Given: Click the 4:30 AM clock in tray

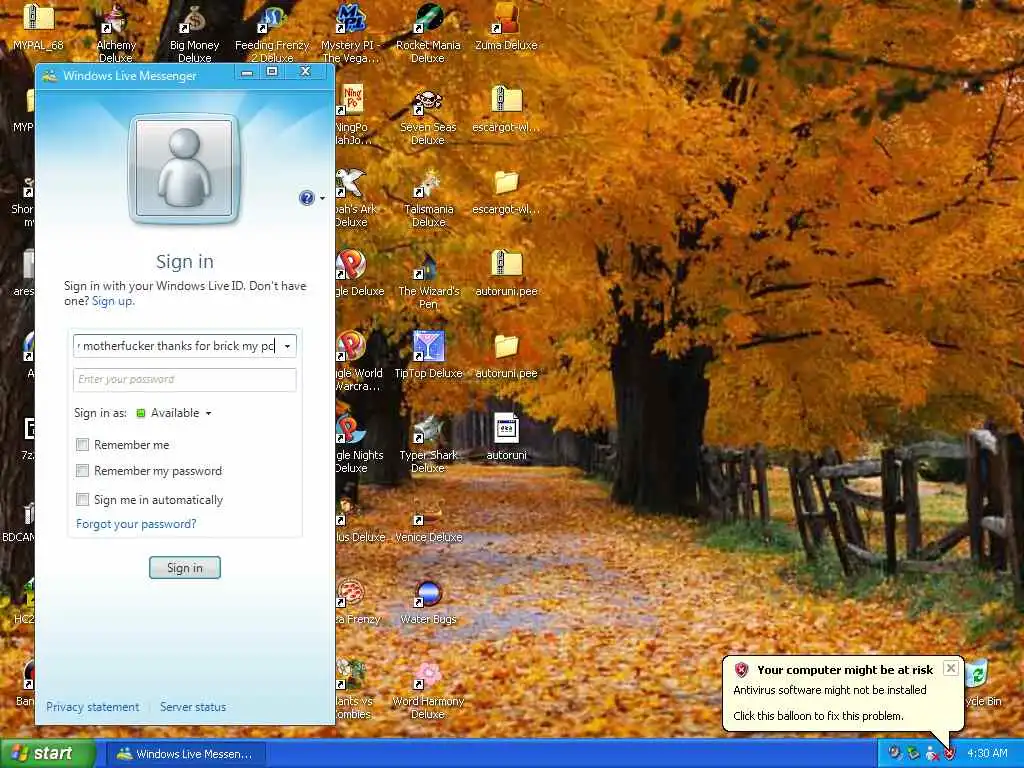Looking at the screenshot, I should click(987, 754).
